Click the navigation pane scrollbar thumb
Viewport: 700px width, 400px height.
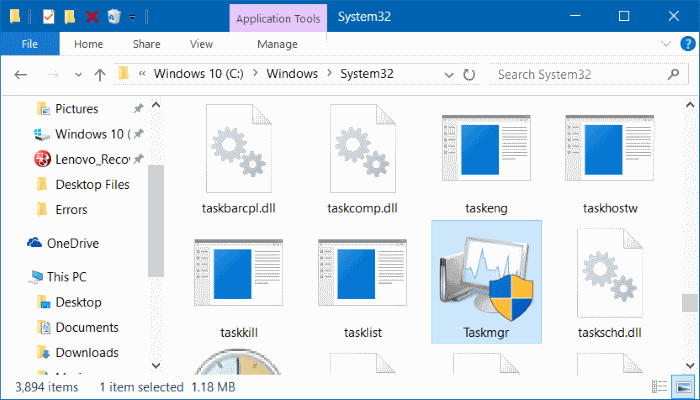[x=156, y=221]
